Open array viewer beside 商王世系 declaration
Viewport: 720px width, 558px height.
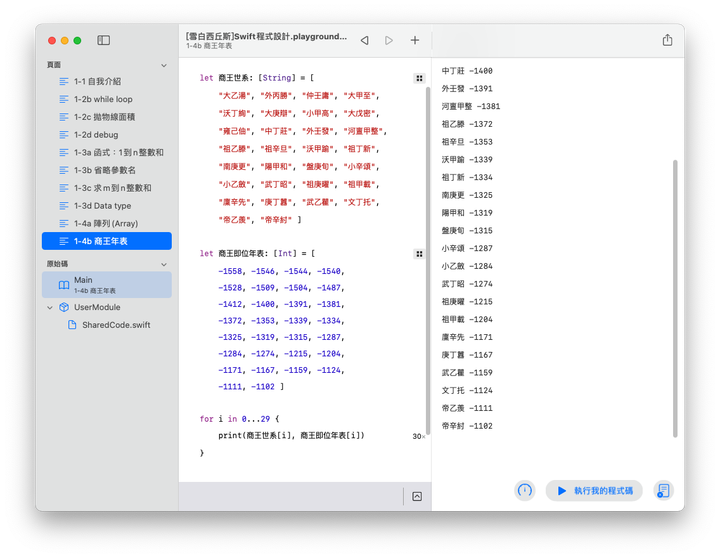419,78
